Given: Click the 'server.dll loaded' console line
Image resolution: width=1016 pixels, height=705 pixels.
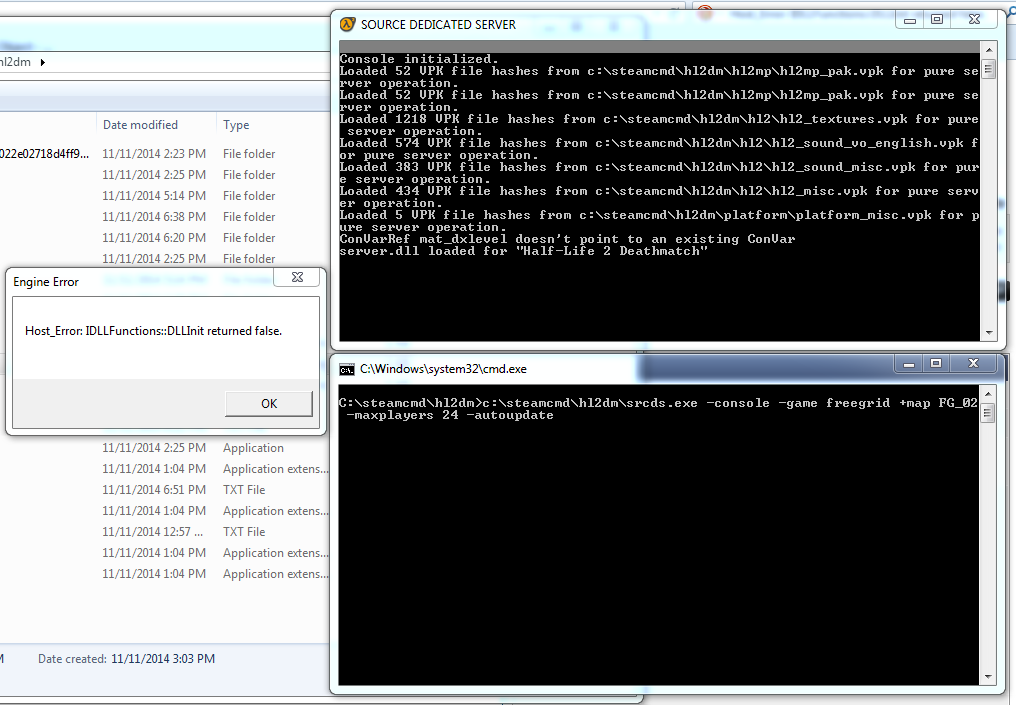Looking at the screenshot, I should 524,251.
